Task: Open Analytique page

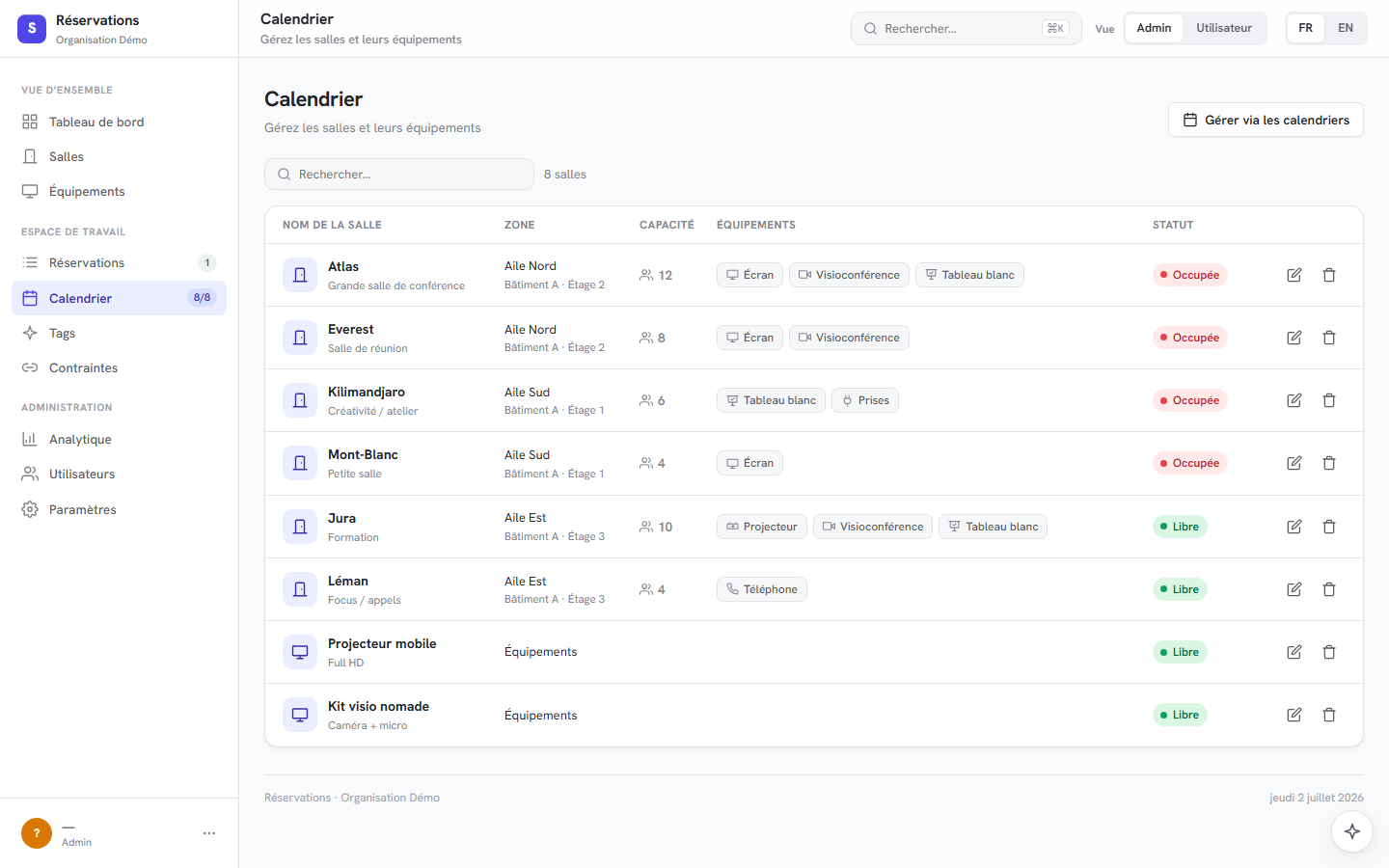Action: tap(119, 439)
